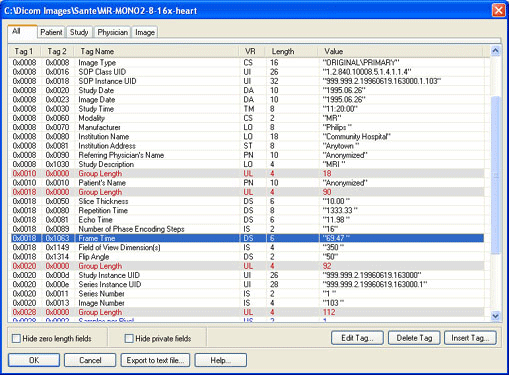The image size is (509, 375).
Task: Click the Cancel button
Action: coord(90,360)
